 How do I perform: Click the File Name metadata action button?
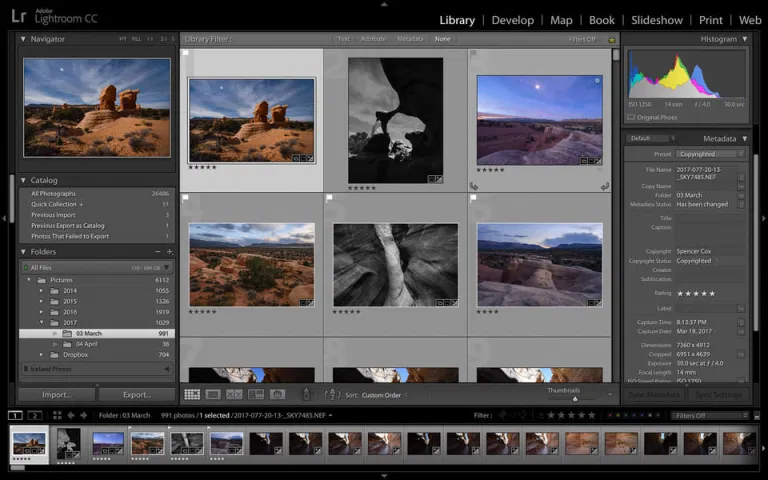pyautogui.click(x=742, y=177)
